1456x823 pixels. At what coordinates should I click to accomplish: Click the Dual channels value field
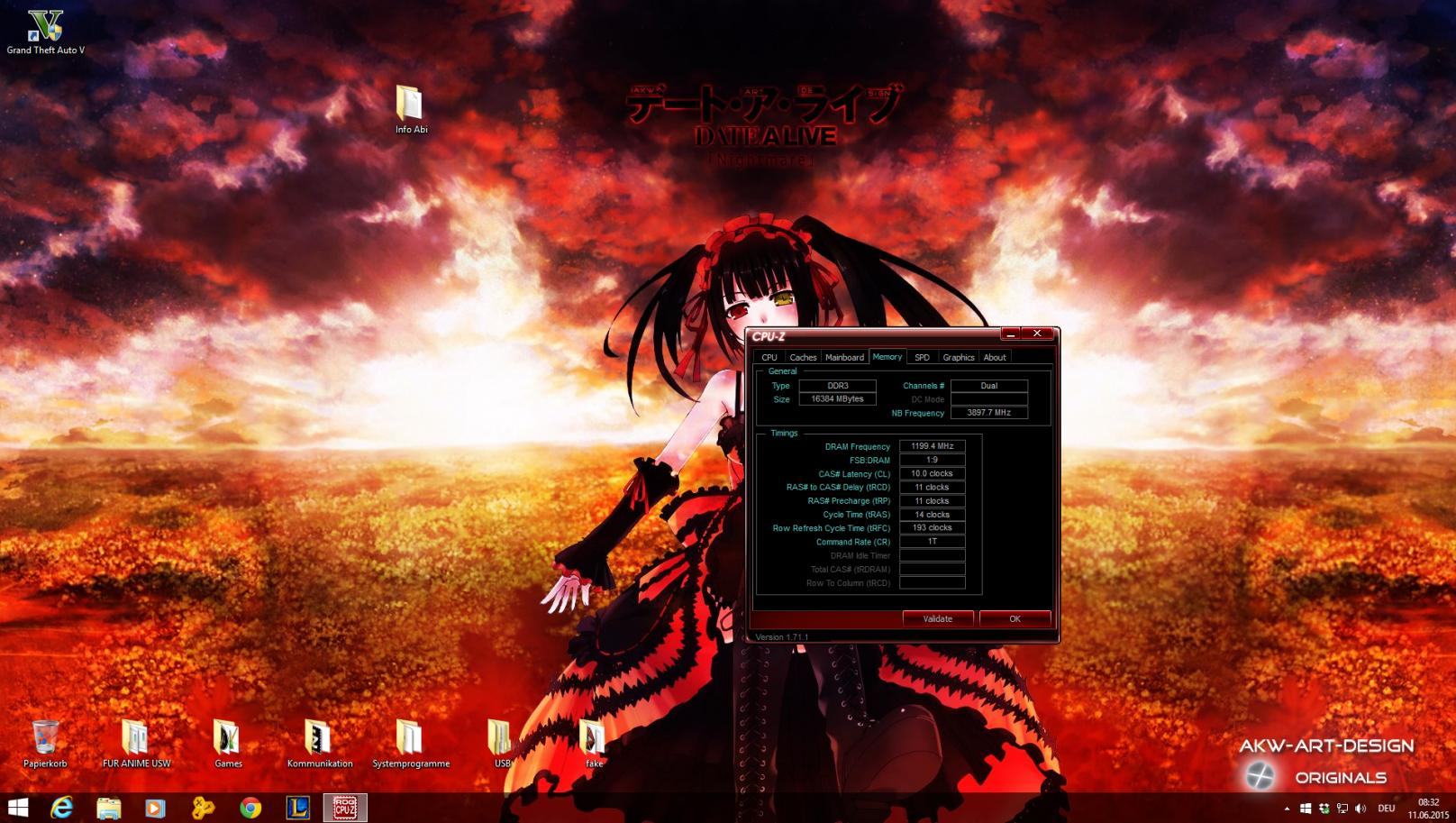[988, 386]
